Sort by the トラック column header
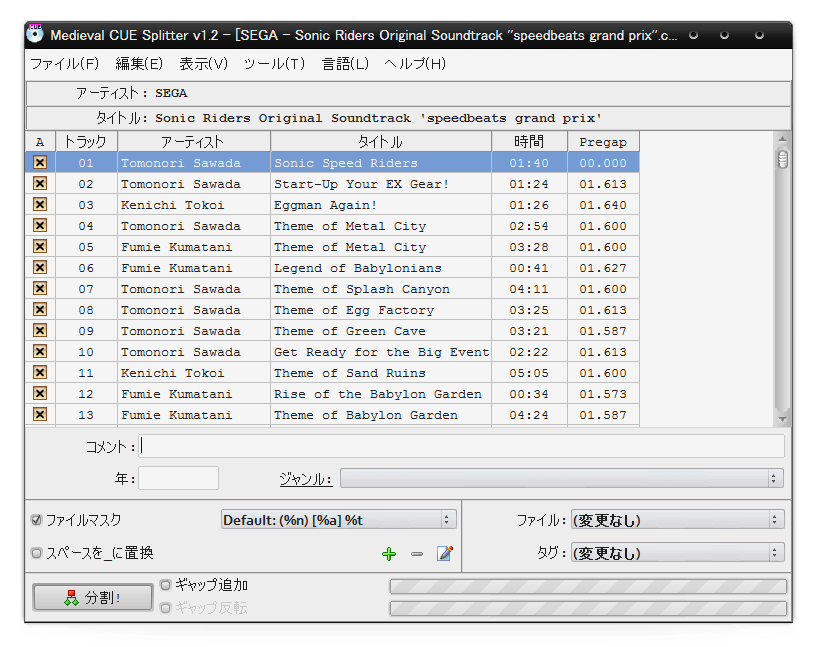Screen dimensions: 817x647 [86, 142]
